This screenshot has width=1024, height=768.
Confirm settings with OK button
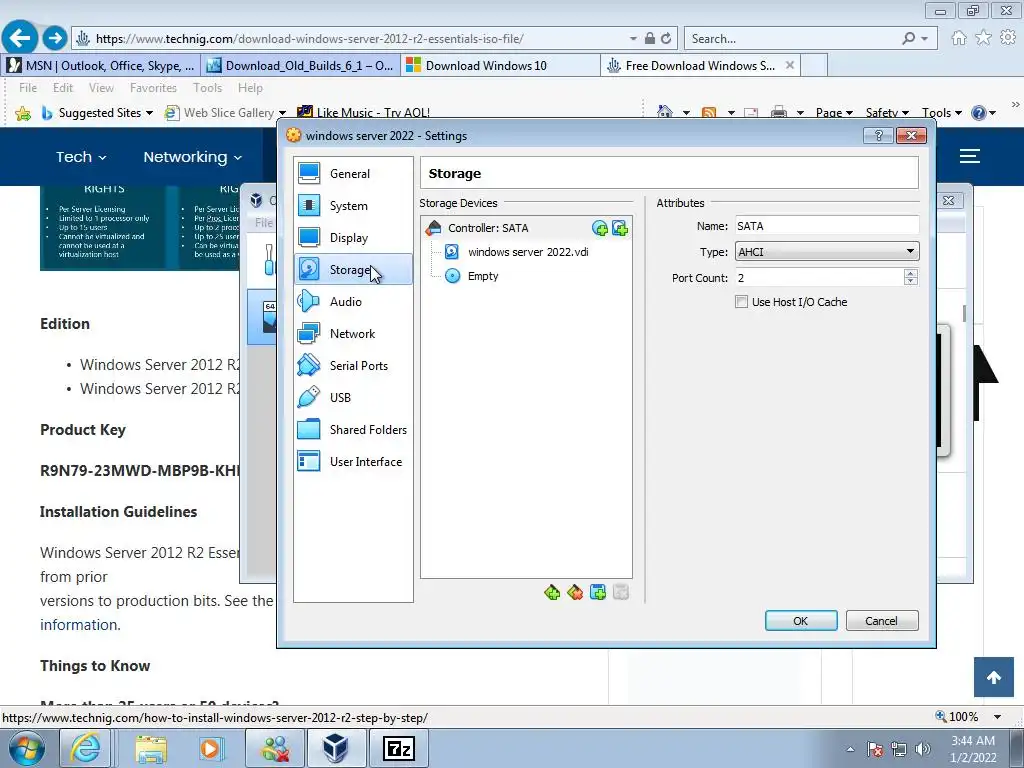click(801, 621)
